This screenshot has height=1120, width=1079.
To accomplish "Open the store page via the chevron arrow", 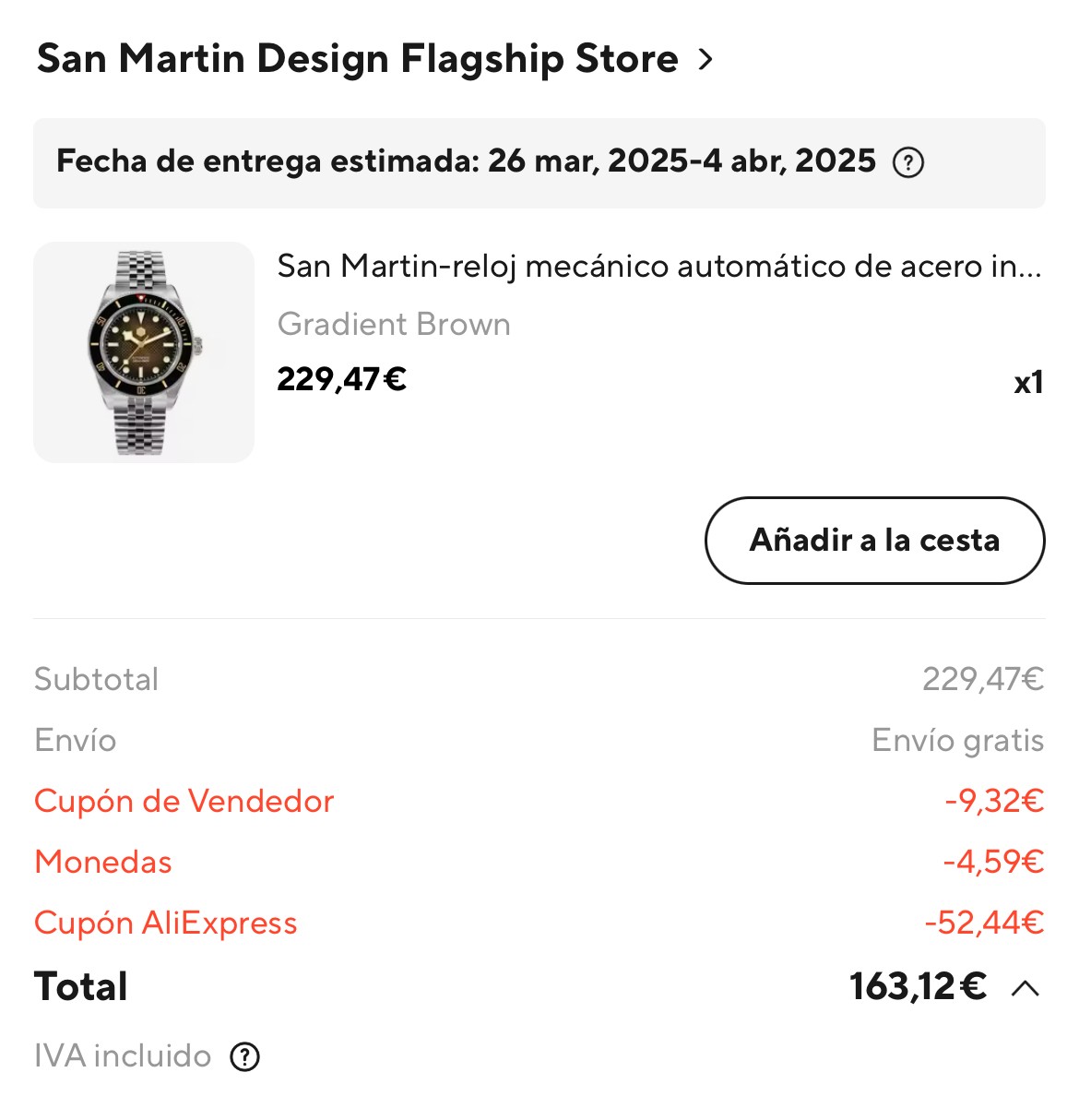I will point(705,60).
